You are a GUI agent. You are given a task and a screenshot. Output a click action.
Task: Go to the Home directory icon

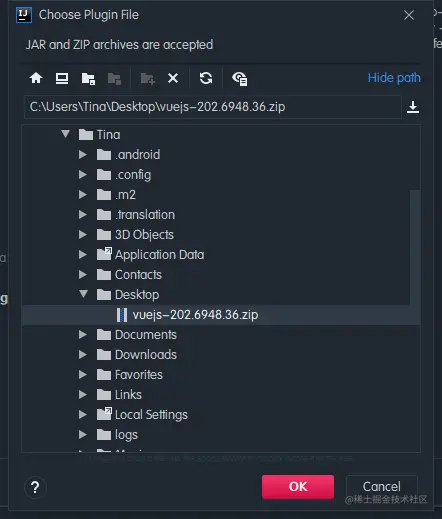36,78
